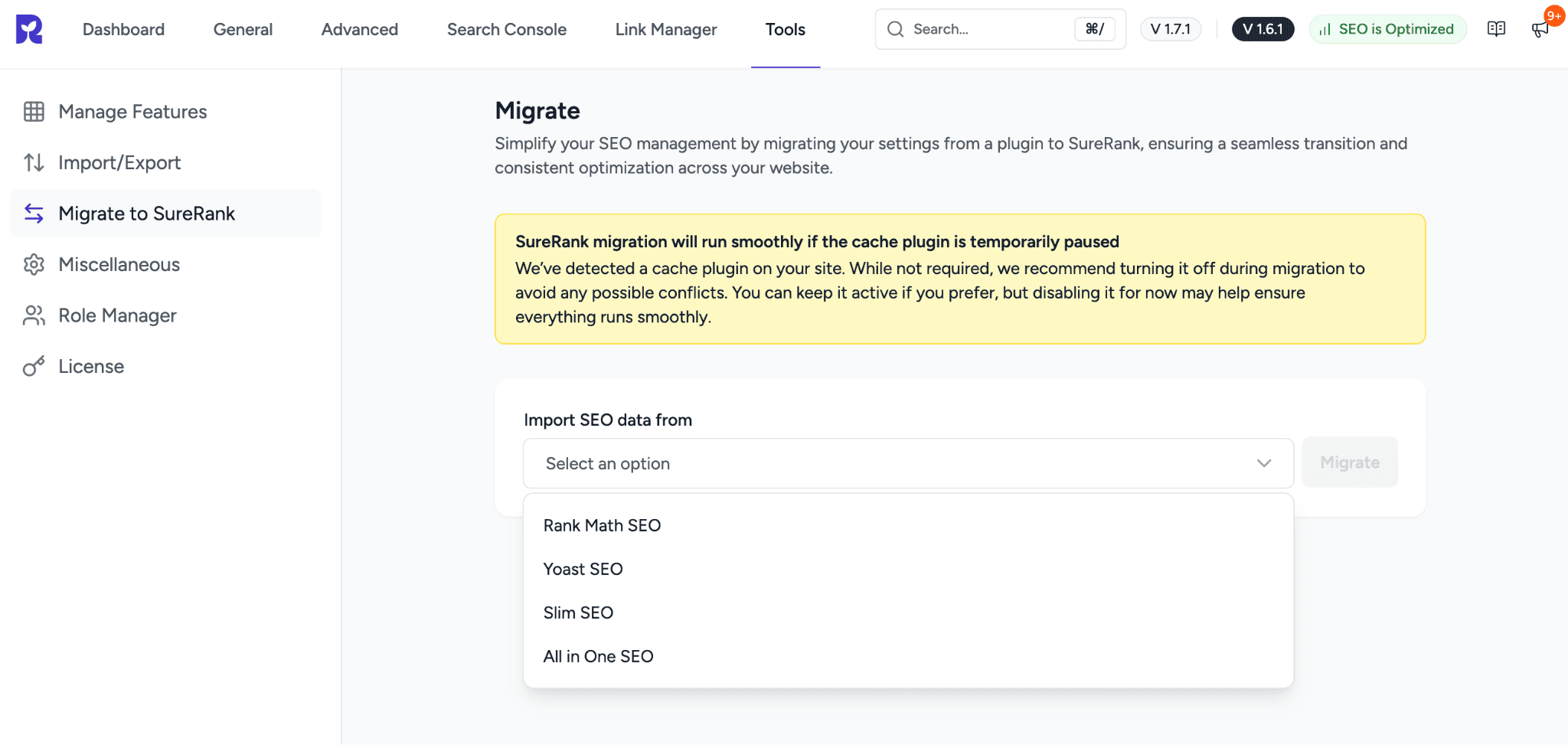
Task: Click the Migrate button
Action: pos(1350,462)
